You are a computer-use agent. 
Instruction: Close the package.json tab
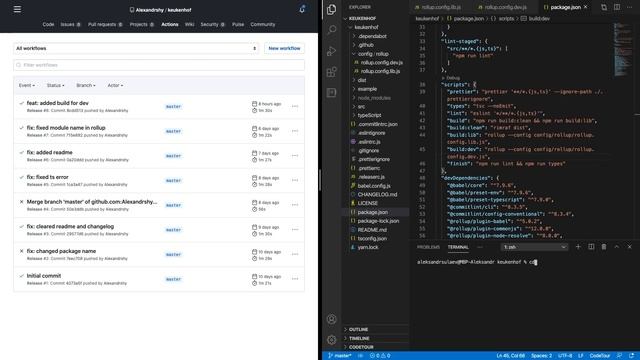(585, 7)
